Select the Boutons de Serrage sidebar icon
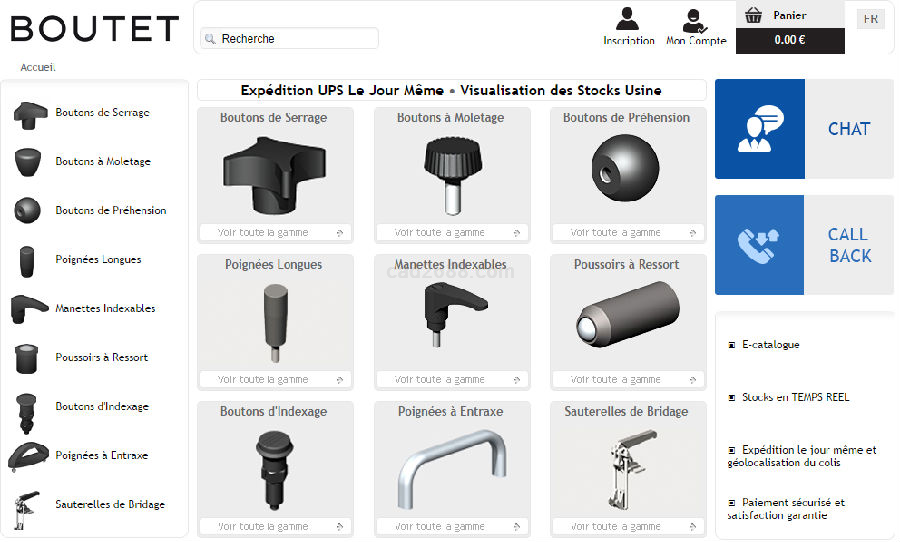The image size is (900, 542). coord(30,115)
